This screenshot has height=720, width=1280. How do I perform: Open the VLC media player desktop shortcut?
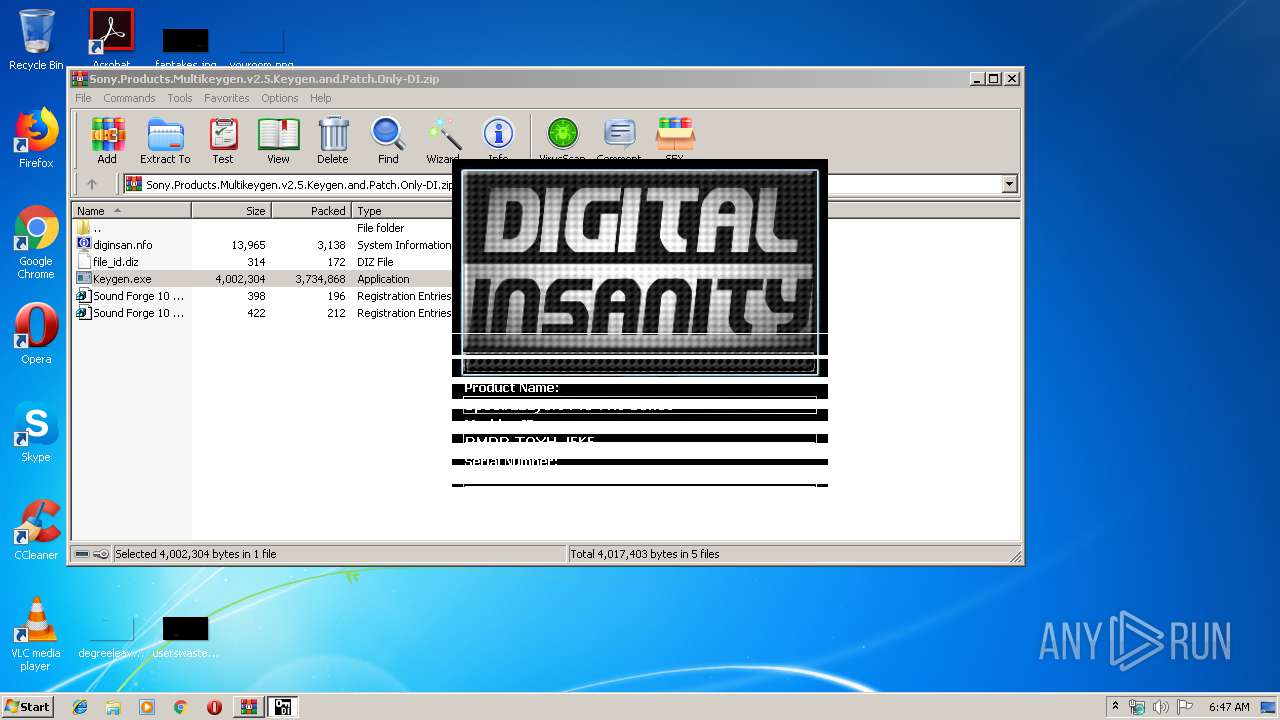click(36, 634)
